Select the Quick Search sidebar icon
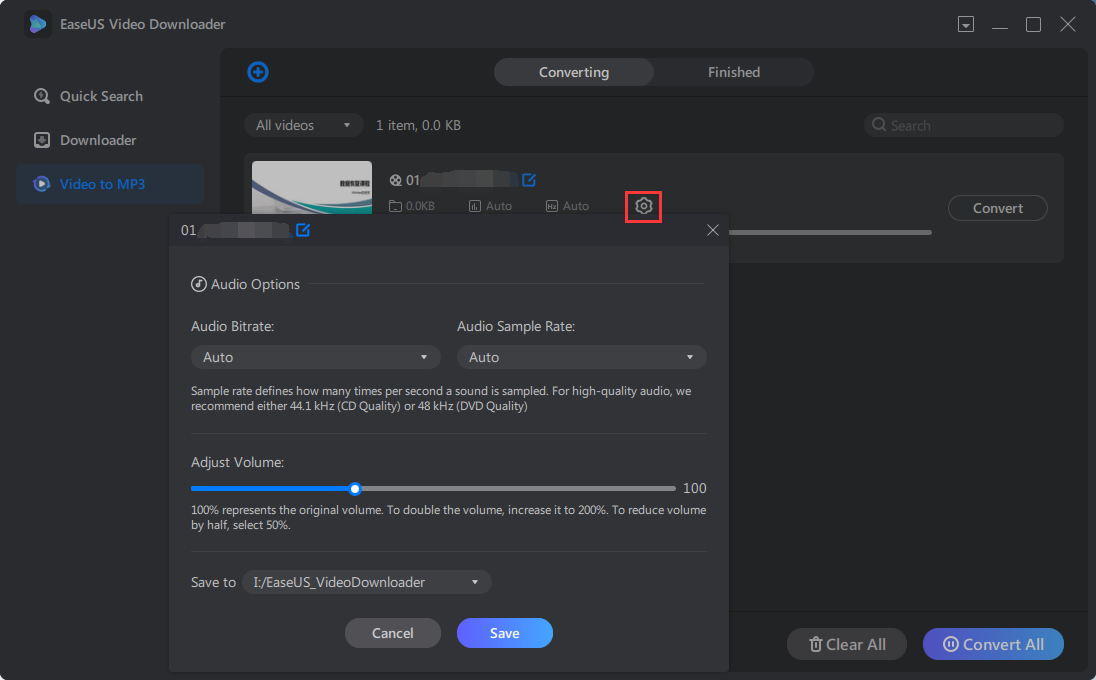The height and width of the screenshot is (680, 1096). click(42, 96)
